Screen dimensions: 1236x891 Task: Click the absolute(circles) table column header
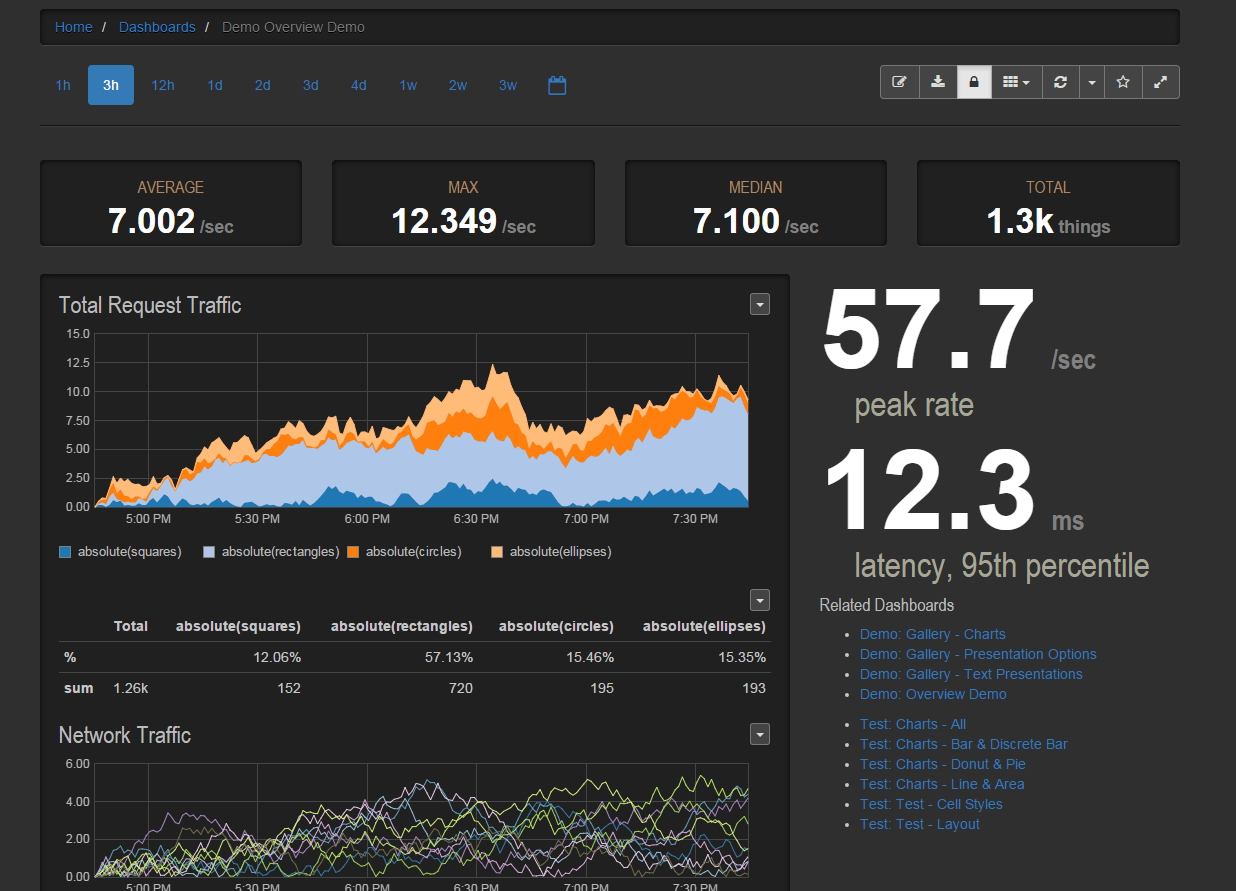[556, 626]
